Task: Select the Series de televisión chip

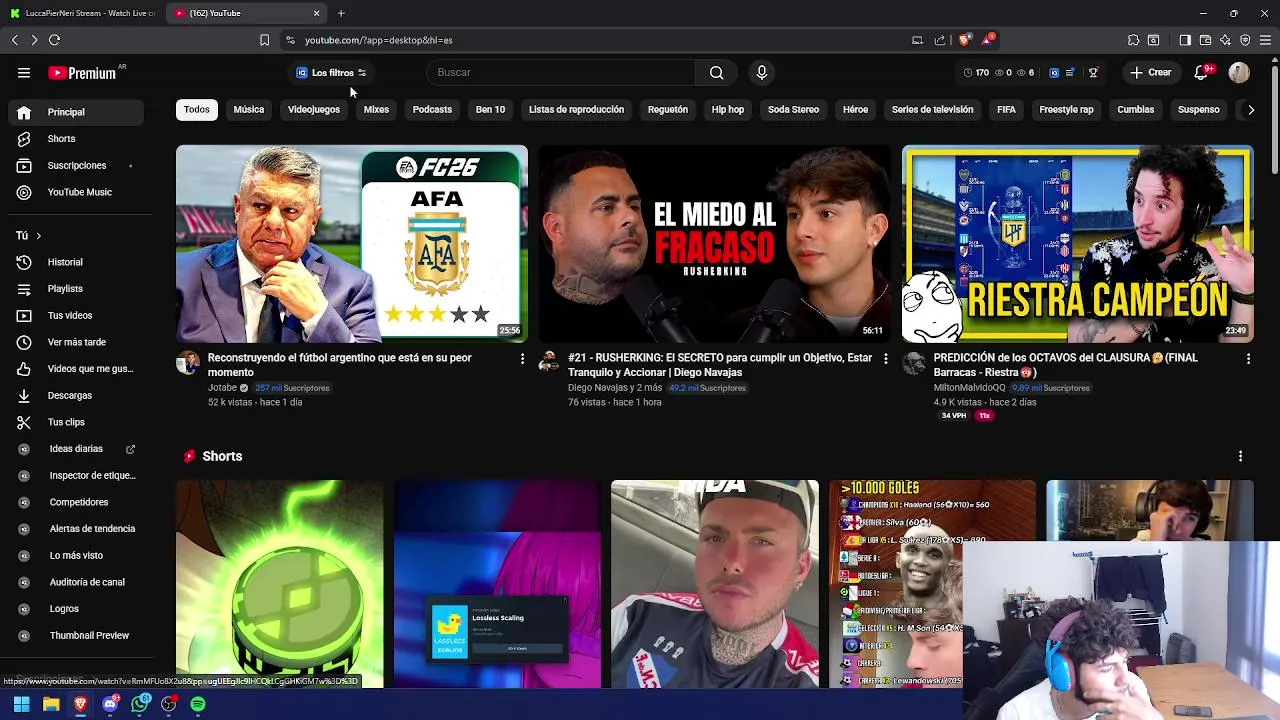Action: click(932, 109)
